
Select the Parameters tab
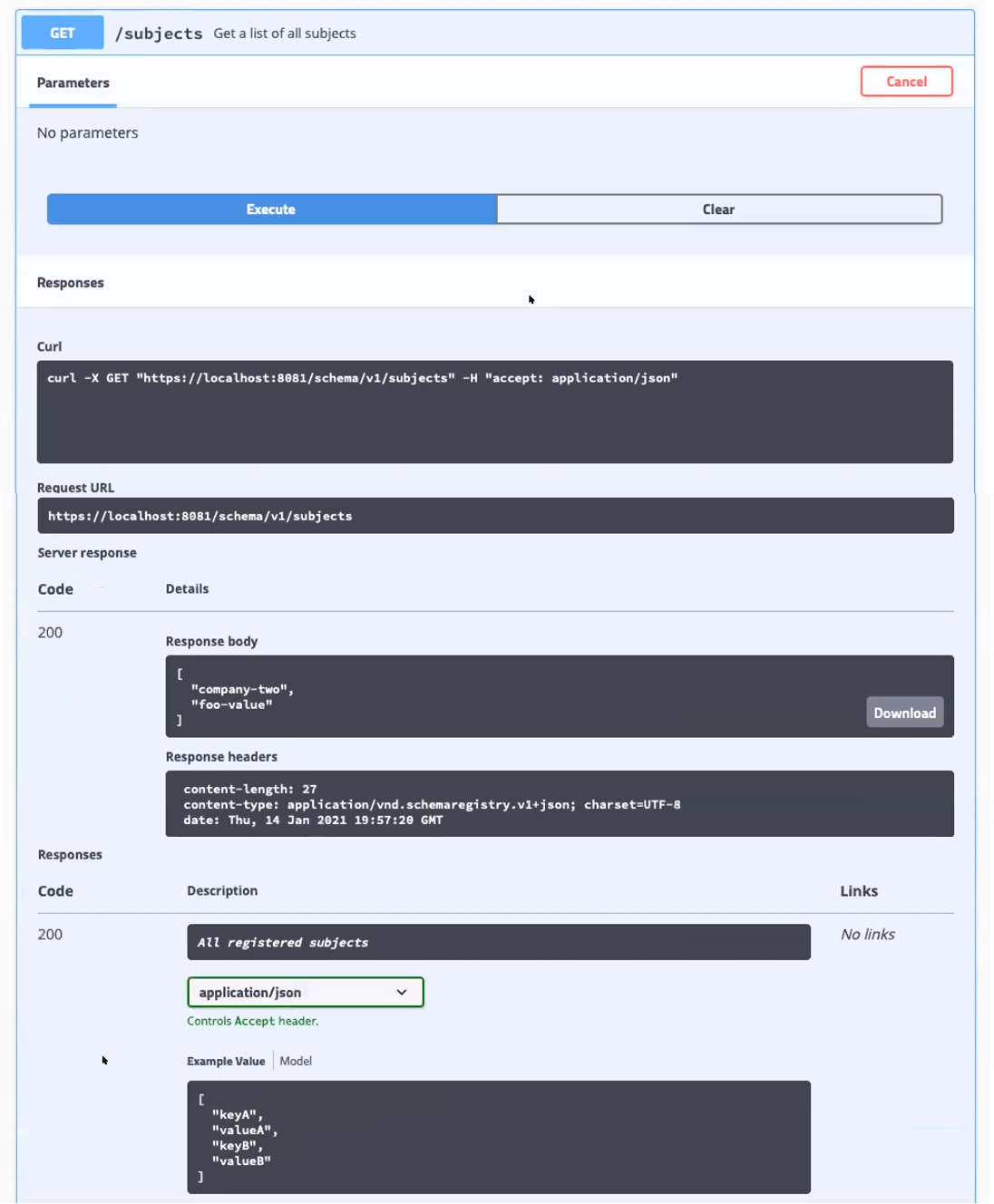[73, 83]
